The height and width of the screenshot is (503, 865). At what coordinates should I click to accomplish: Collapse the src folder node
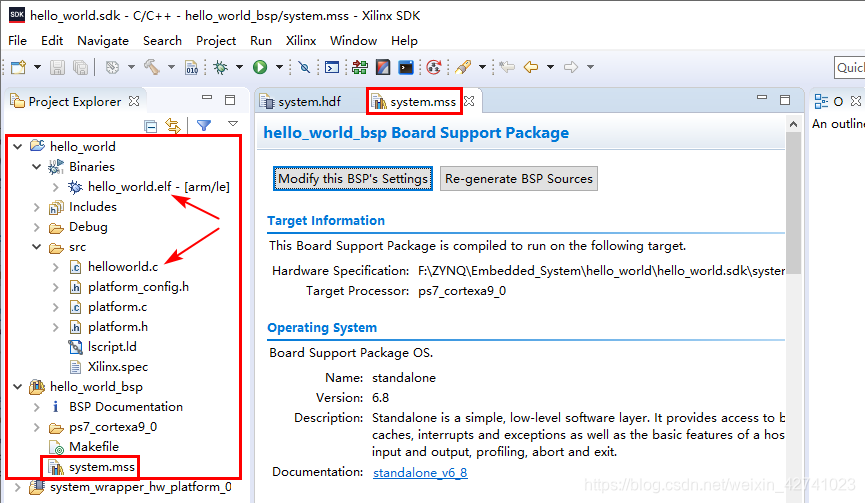click(36, 247)
